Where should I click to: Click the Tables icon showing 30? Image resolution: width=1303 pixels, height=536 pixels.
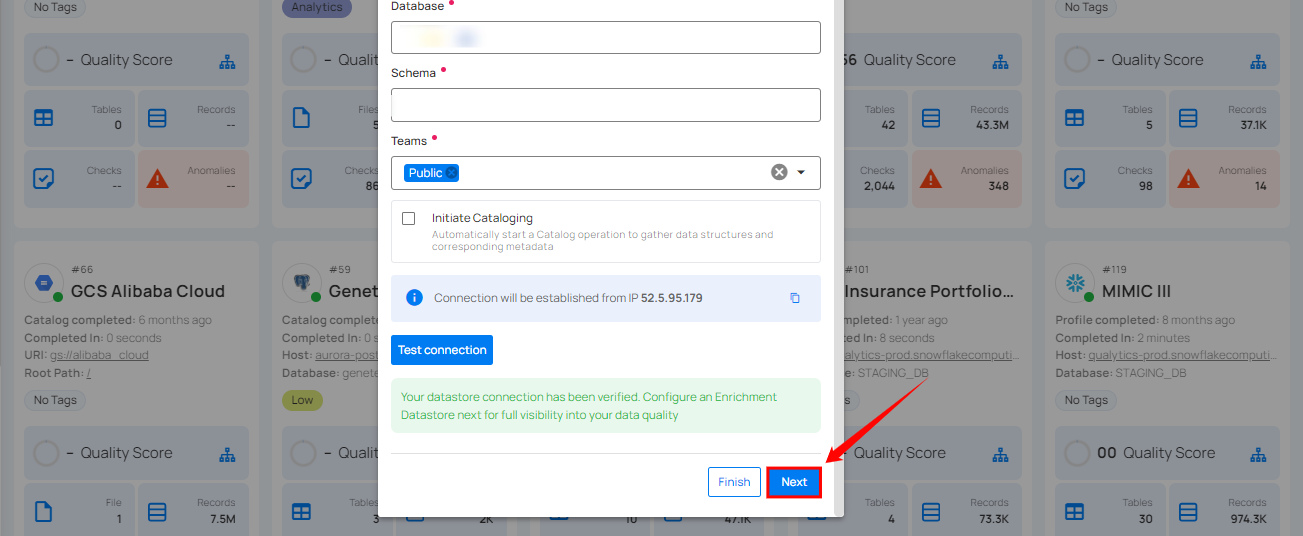(x=1074, y=511)
